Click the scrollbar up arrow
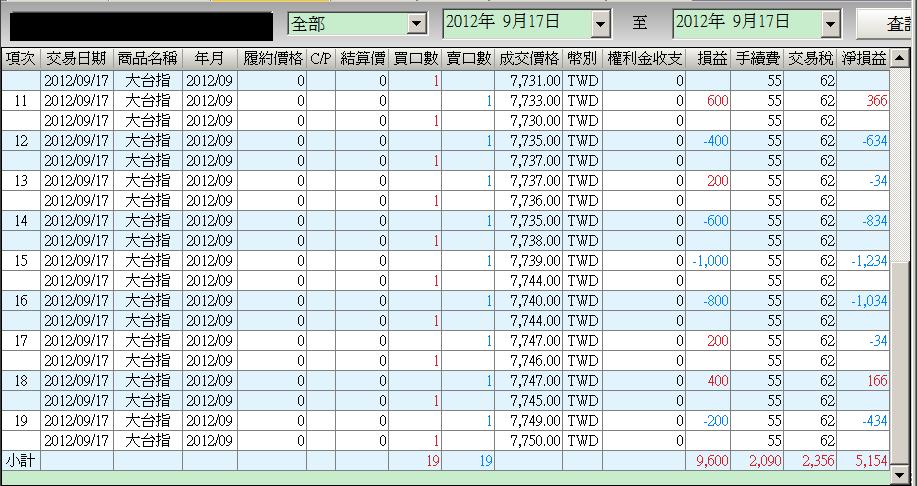This screenshot has width=917, height=486. pos(899,58)
